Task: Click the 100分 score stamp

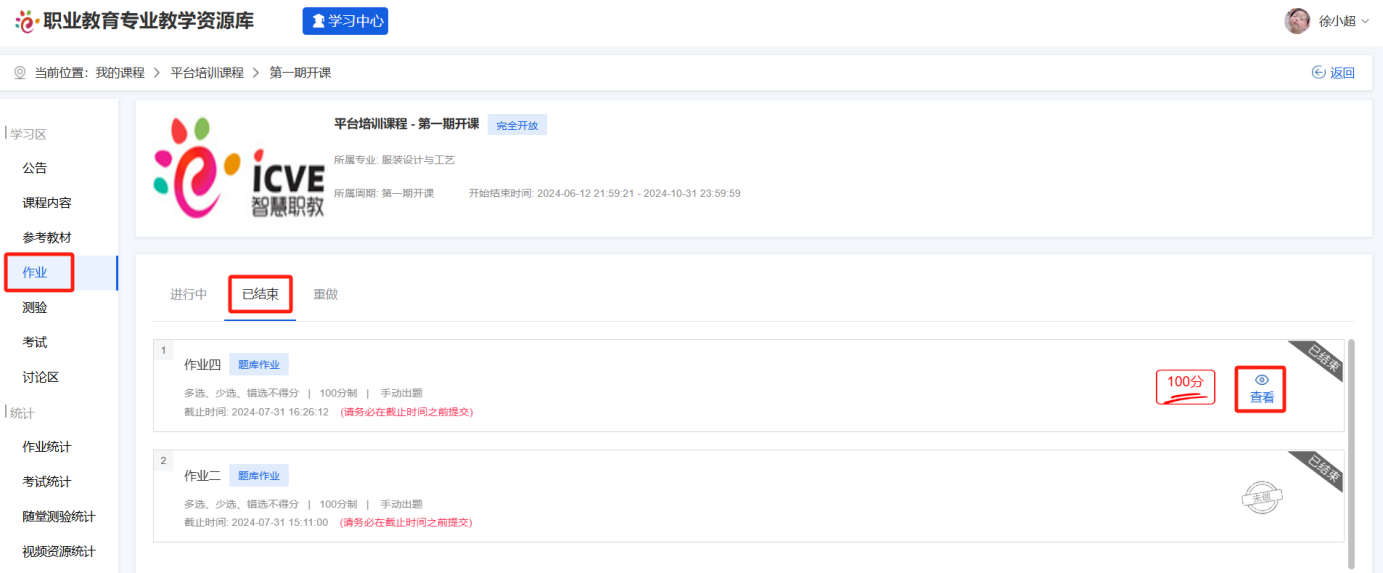Action: tap(1186, 386)
